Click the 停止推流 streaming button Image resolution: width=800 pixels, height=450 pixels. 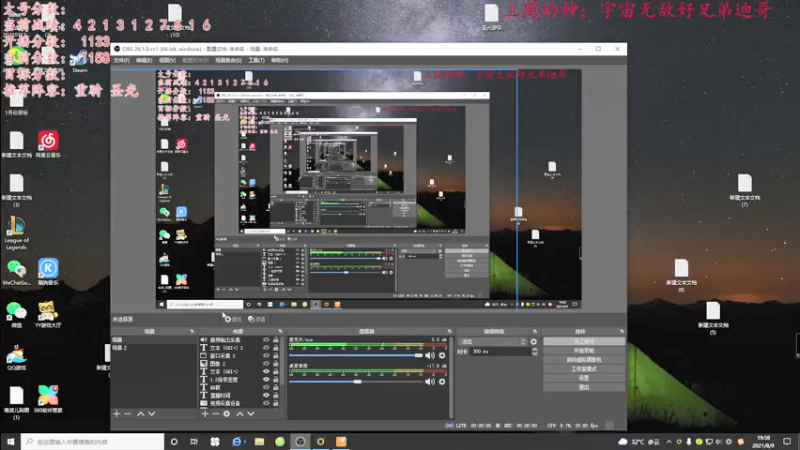(x=584, y=341)
